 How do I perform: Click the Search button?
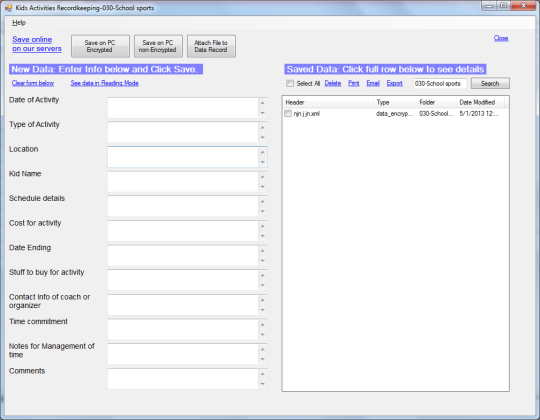pos(490,83)
